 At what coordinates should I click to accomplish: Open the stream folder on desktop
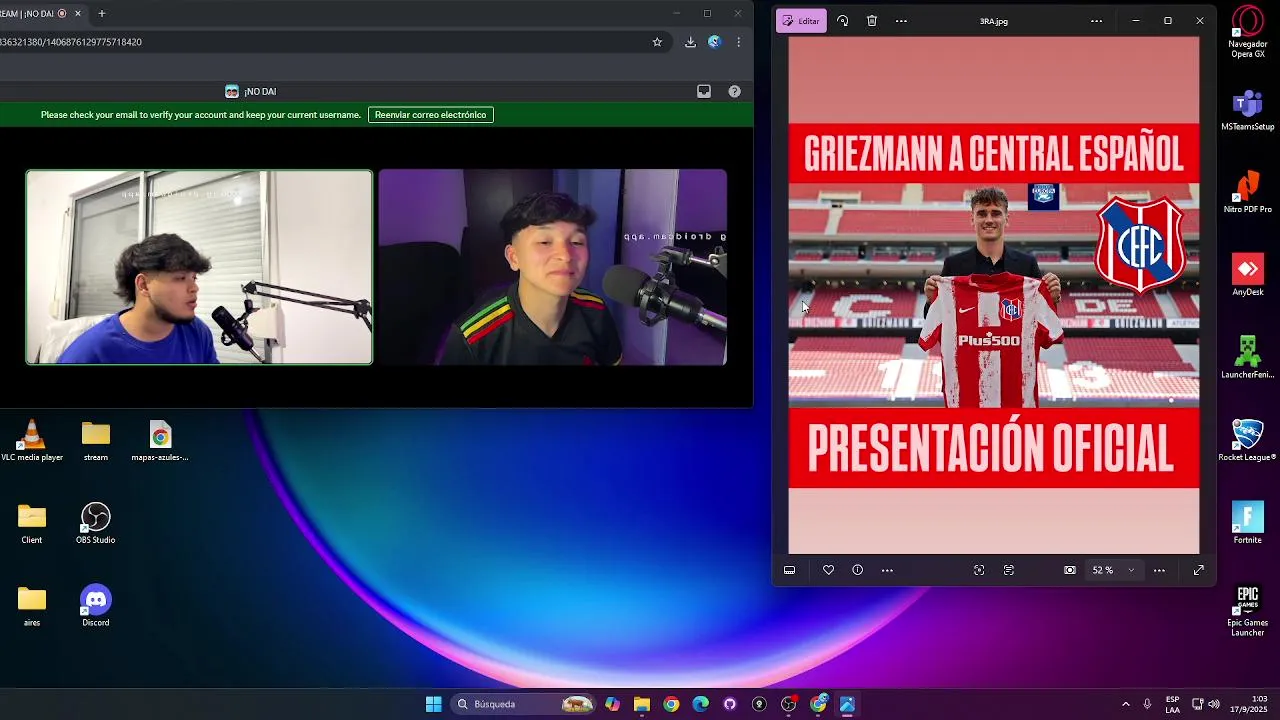pos(96,441)
